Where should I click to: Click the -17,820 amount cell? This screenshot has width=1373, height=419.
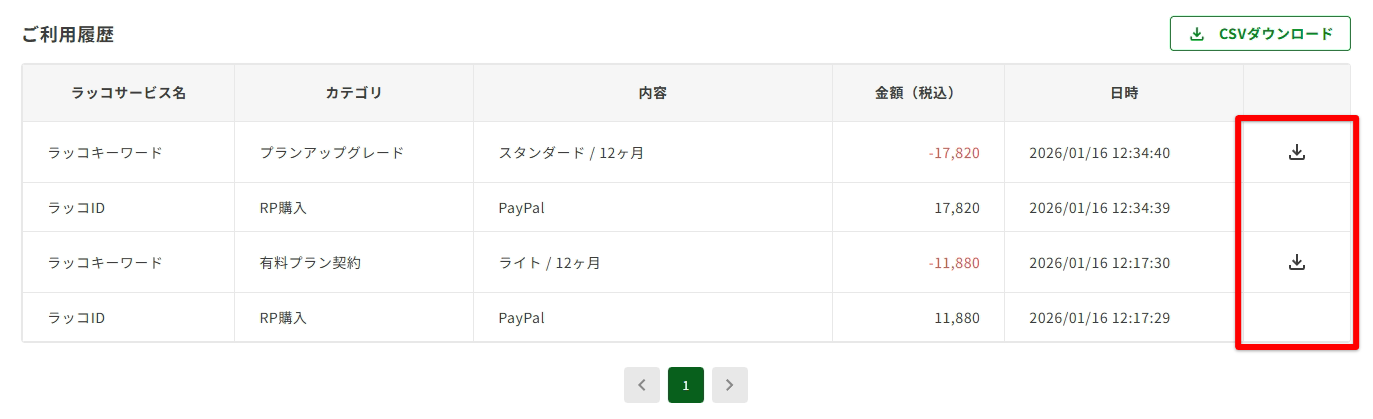point(953,153)
